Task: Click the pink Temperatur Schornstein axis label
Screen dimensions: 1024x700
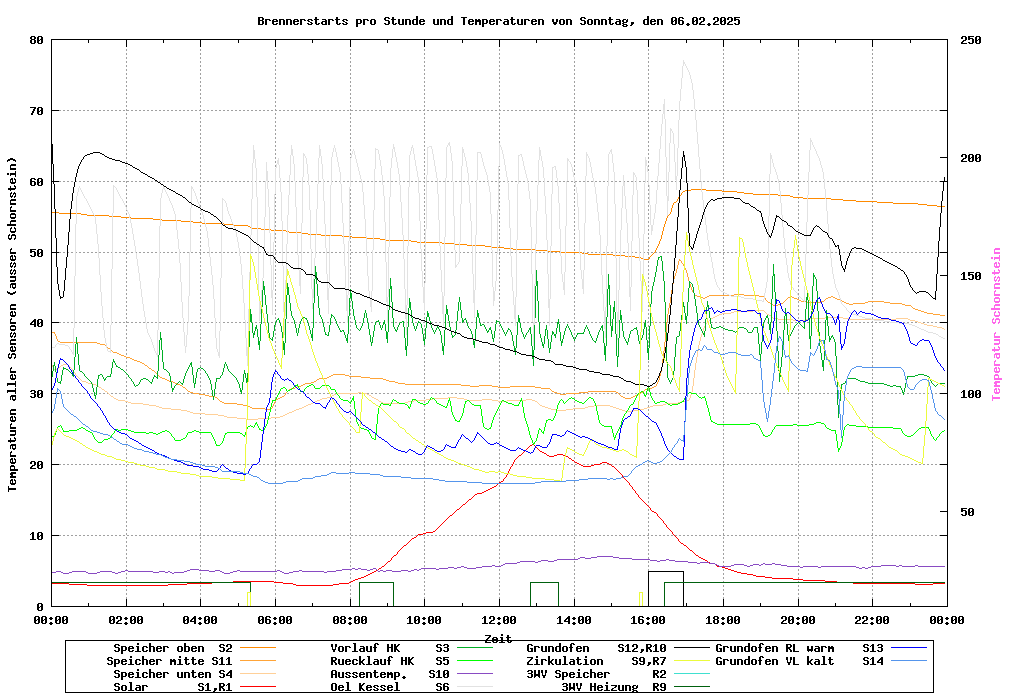Action: 996,324
